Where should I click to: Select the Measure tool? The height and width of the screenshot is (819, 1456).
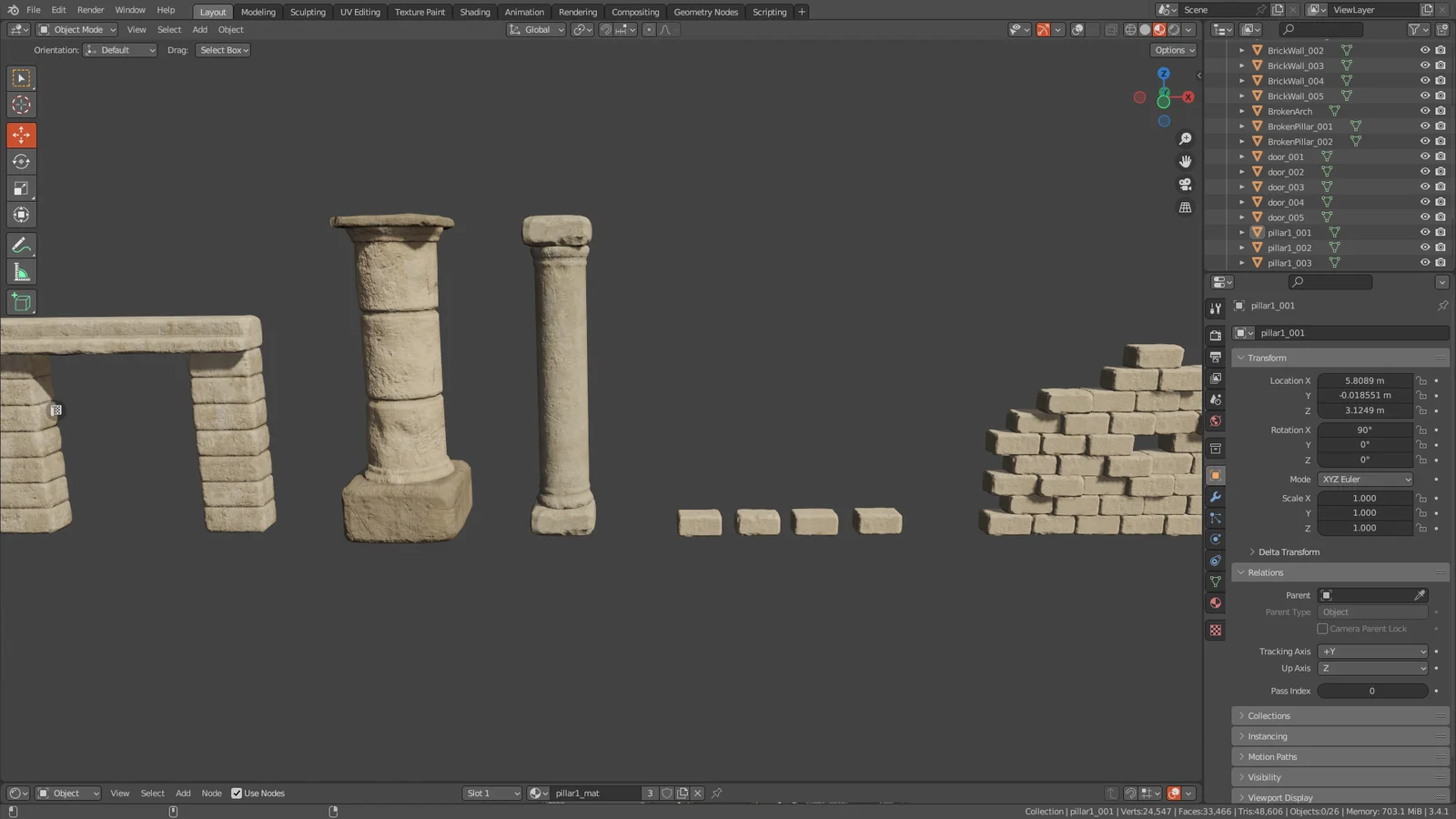click(21, 271)
